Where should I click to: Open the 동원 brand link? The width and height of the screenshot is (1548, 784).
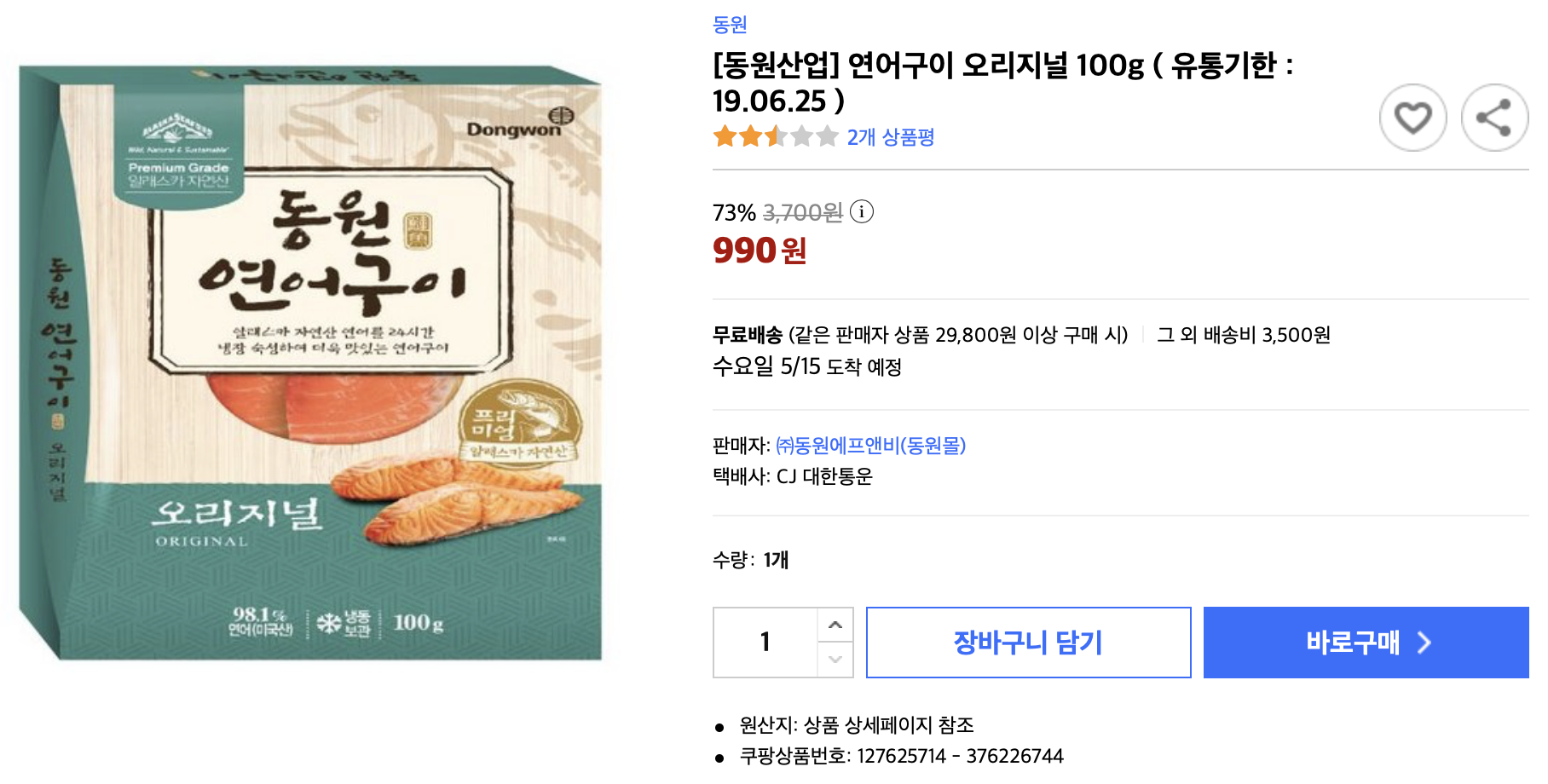(730, 25)
